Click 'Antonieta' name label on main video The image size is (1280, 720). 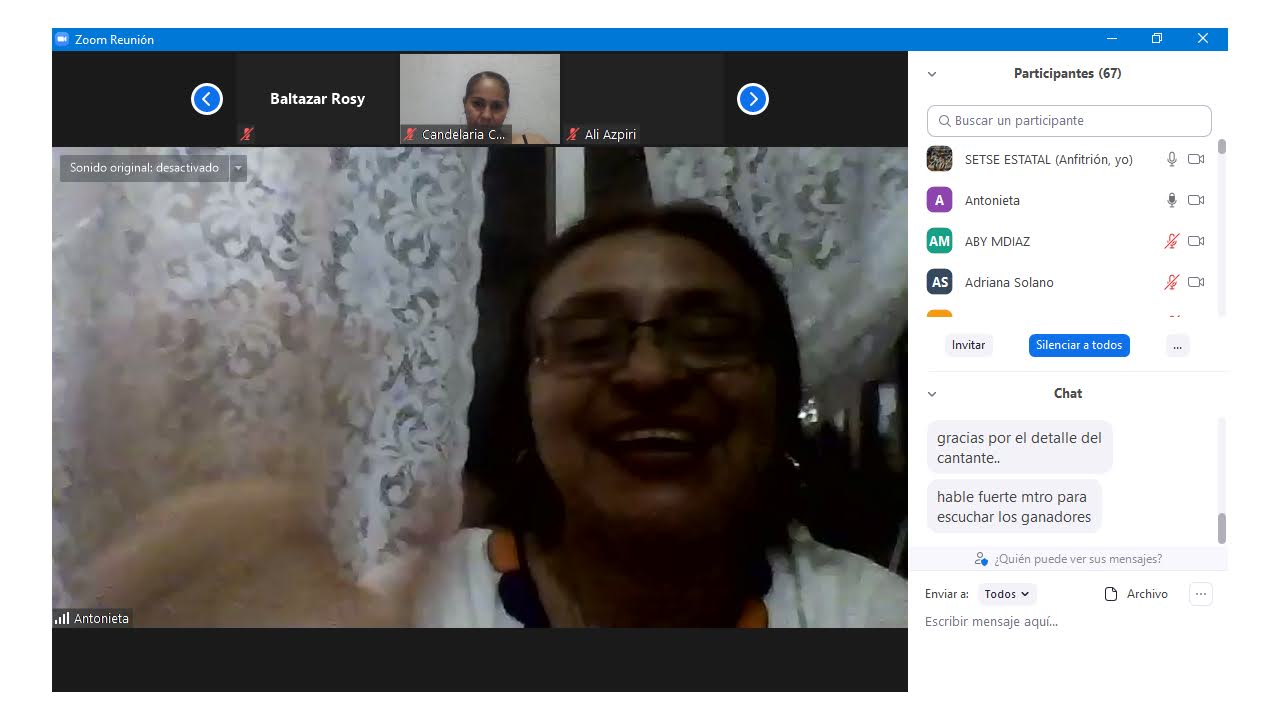click(101, 619)
